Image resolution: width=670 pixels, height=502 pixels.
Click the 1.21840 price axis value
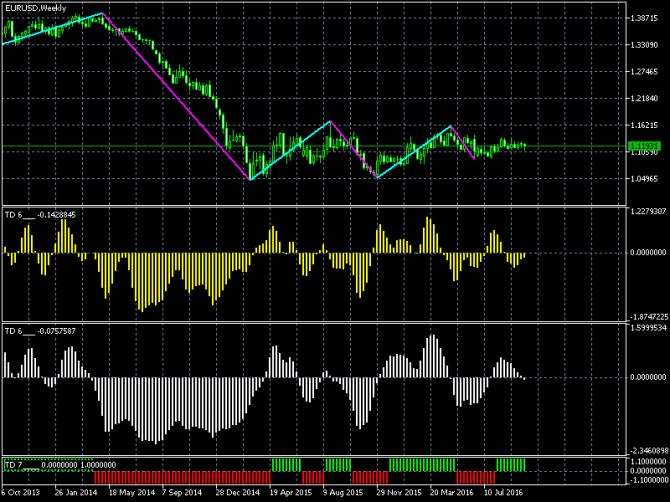[644, 99]
